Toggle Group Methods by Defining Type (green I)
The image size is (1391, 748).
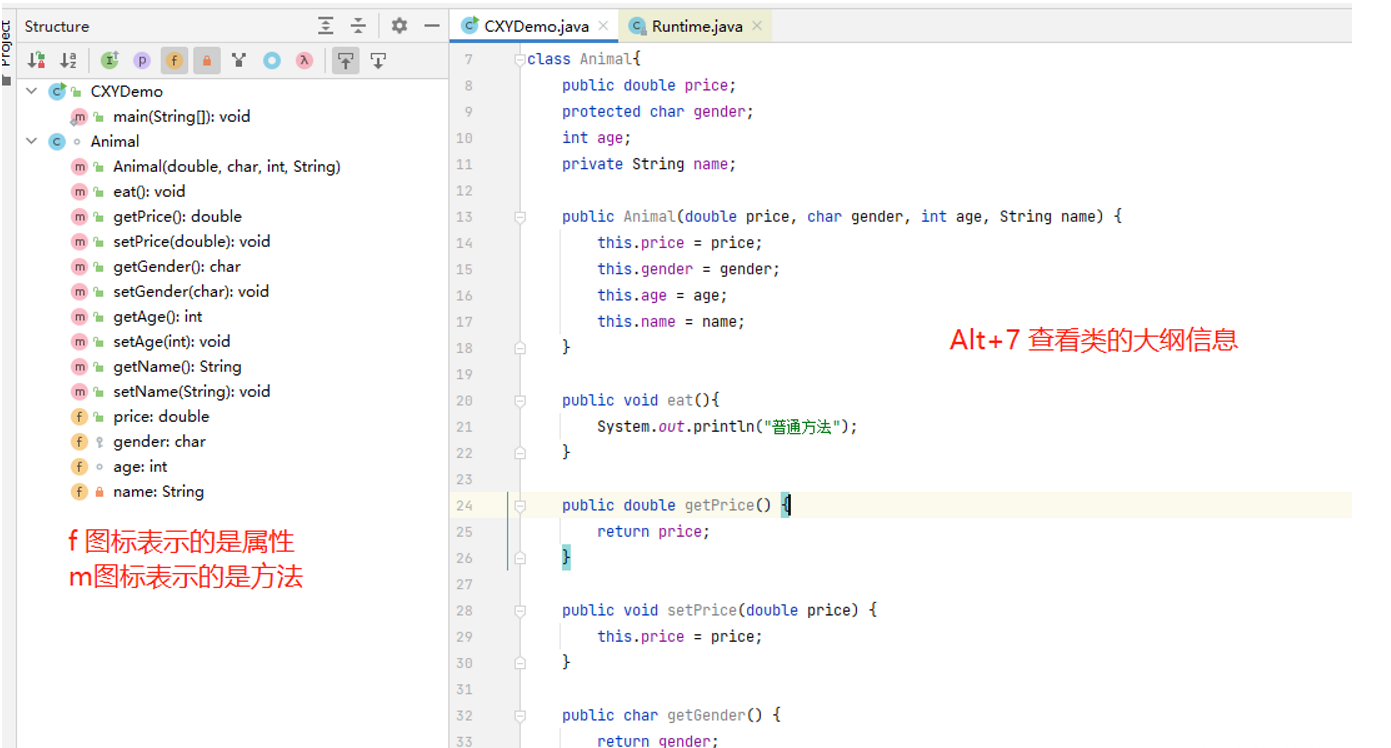point(110,61)
